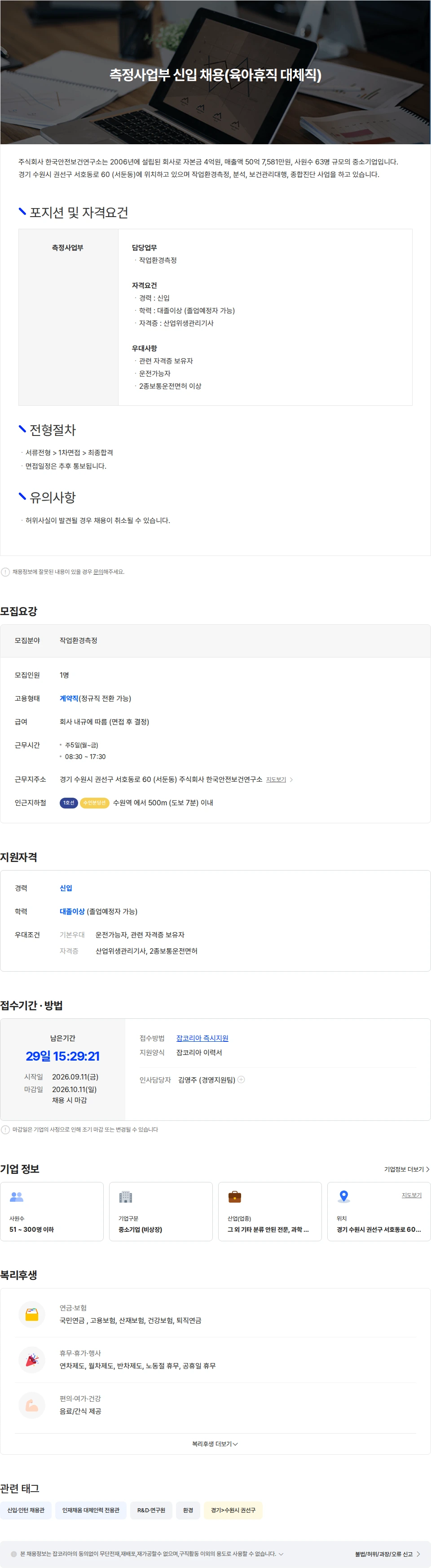The width and height of the screenshot is (431, 1568).
Task: Click the 29일 remaining countdown timer
Action: (x=62, y=1056)
